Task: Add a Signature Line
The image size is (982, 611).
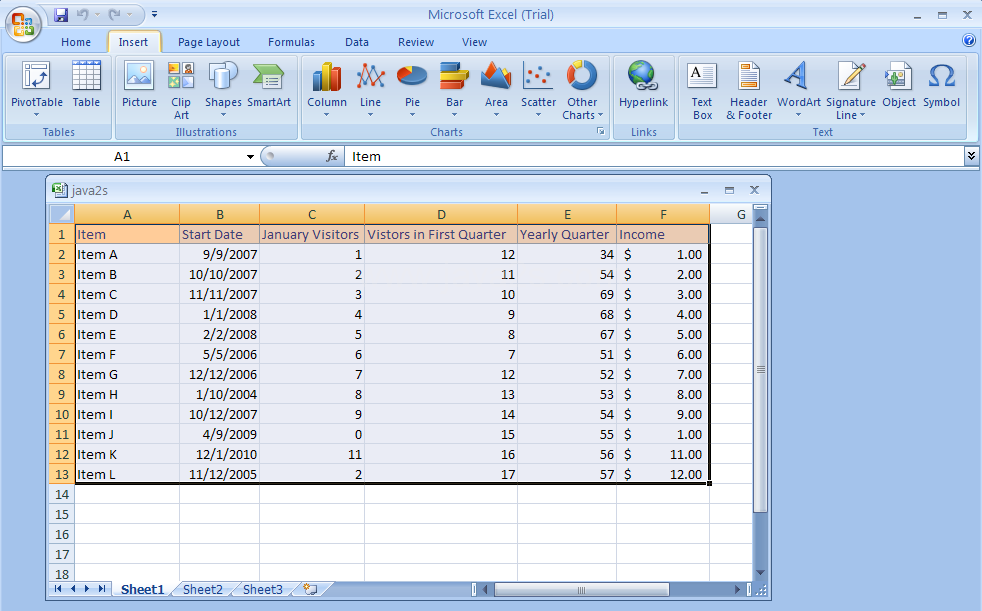Action: point(850,89)
